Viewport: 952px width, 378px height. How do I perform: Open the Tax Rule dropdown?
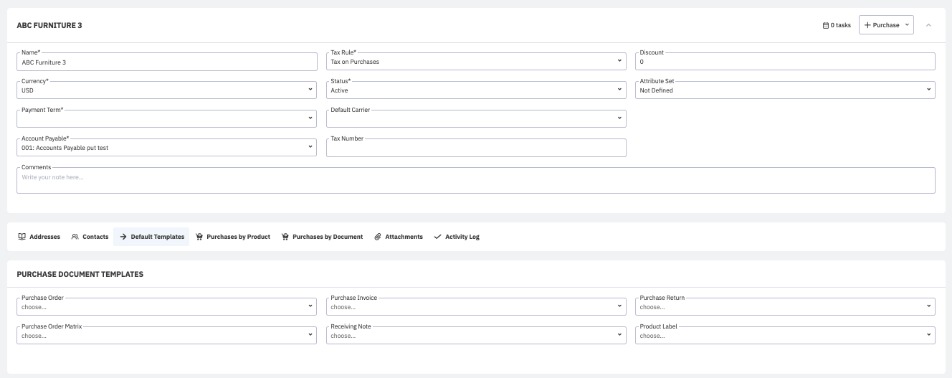coord(476,61)
